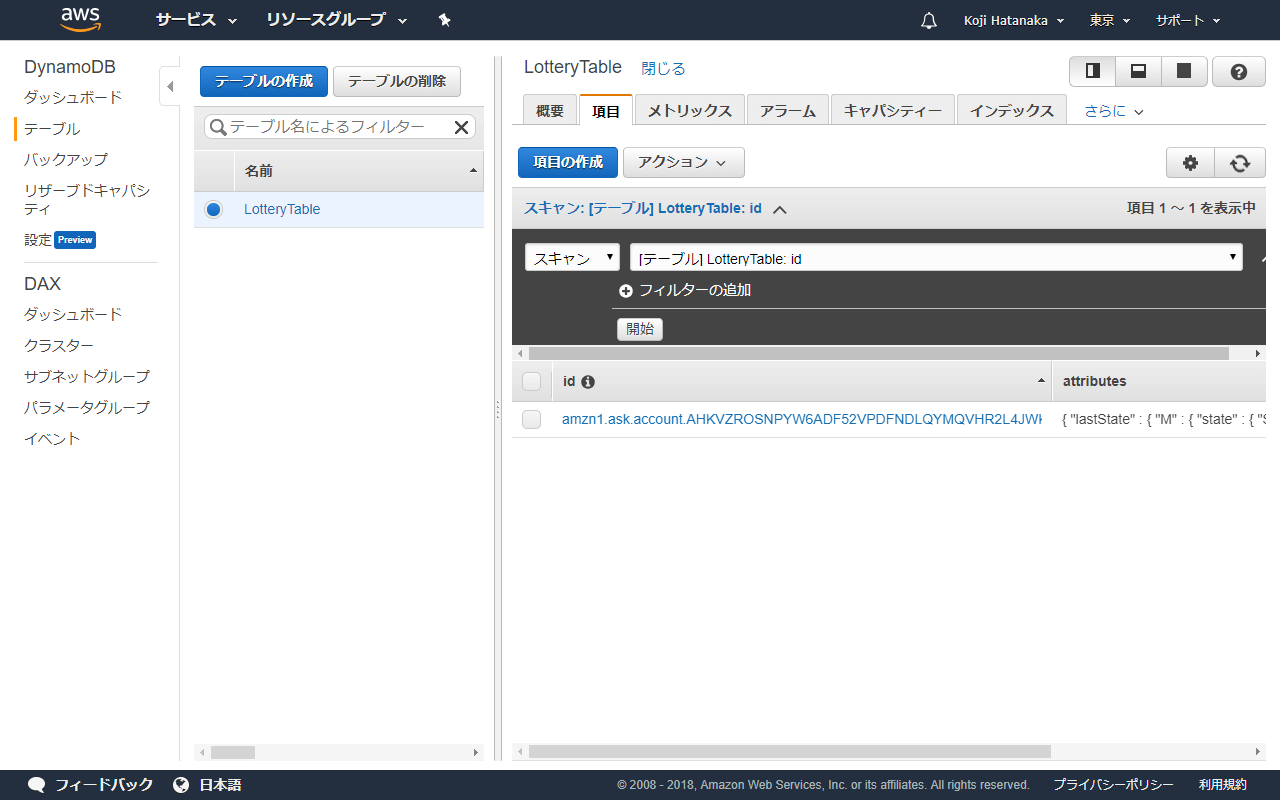Open LotteryTable in the tables list

(x=282, y=210)
